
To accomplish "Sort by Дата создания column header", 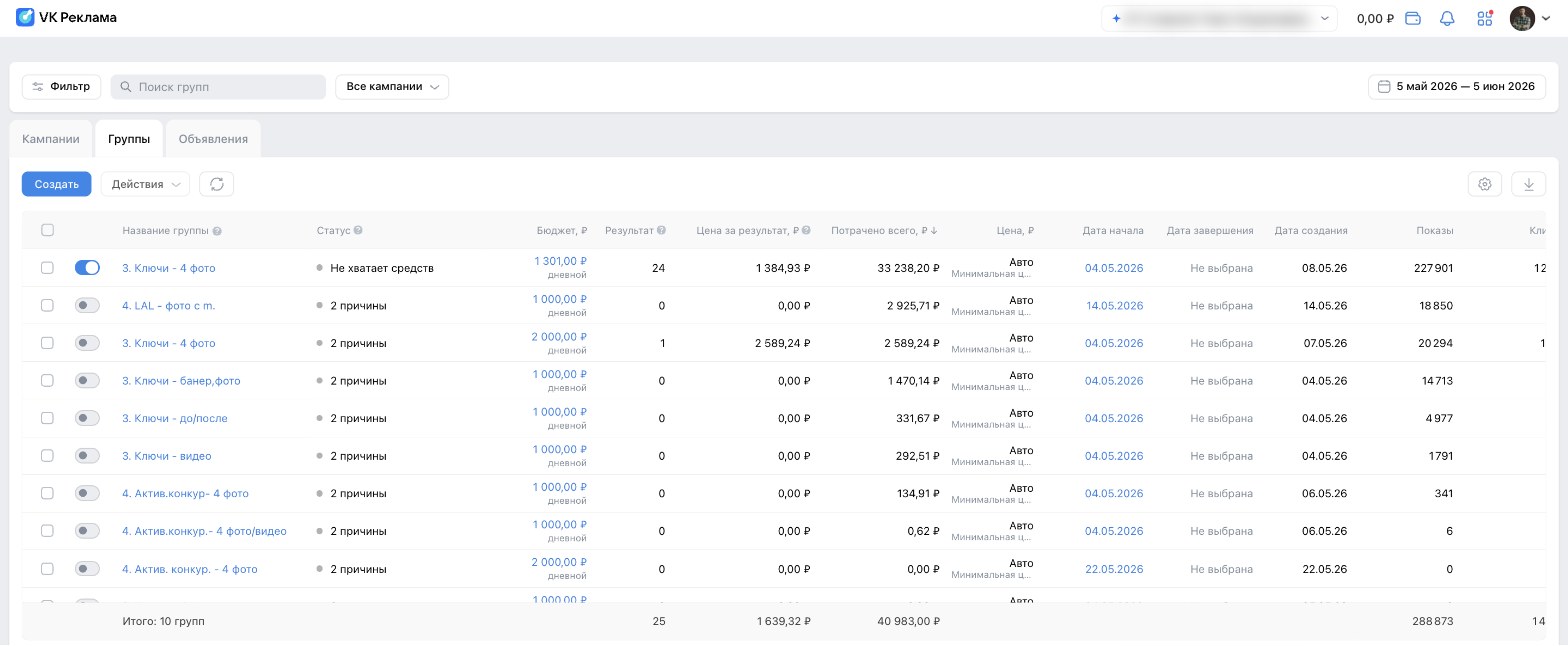I will point(1311,231).
